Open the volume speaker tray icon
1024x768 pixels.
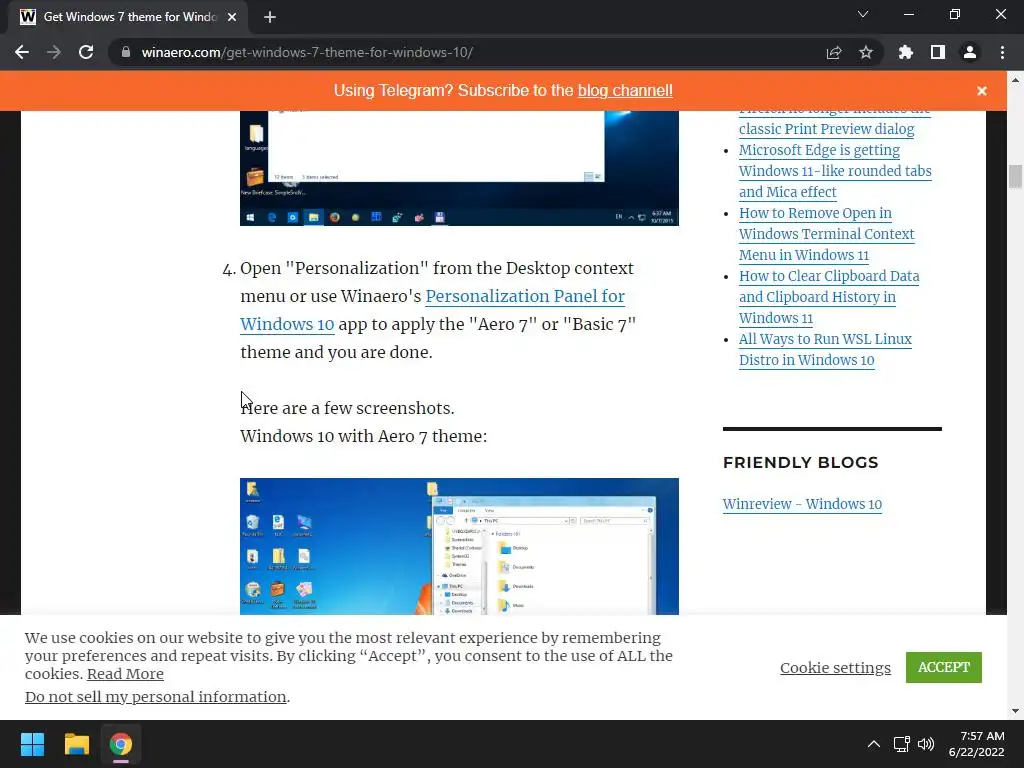tap(926, 744)
